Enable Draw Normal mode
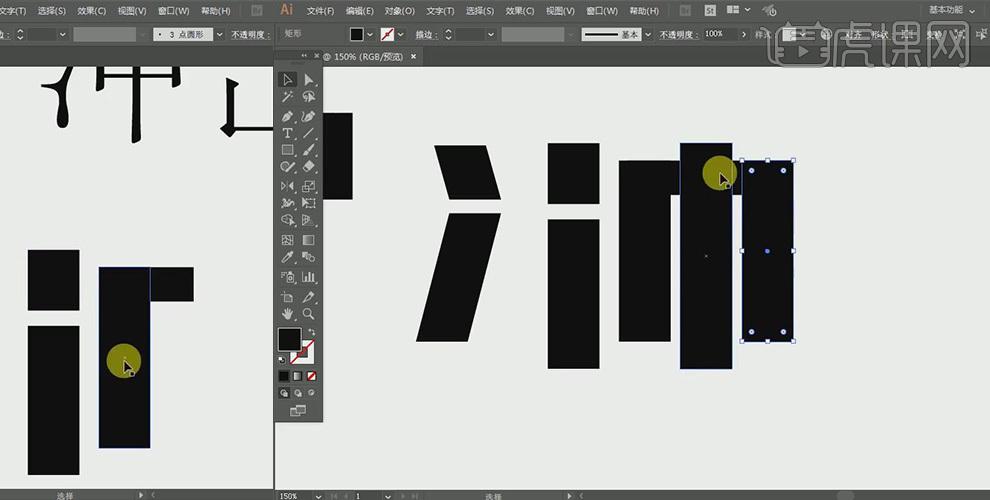This screenshot has width=990, height=500. 283,393
